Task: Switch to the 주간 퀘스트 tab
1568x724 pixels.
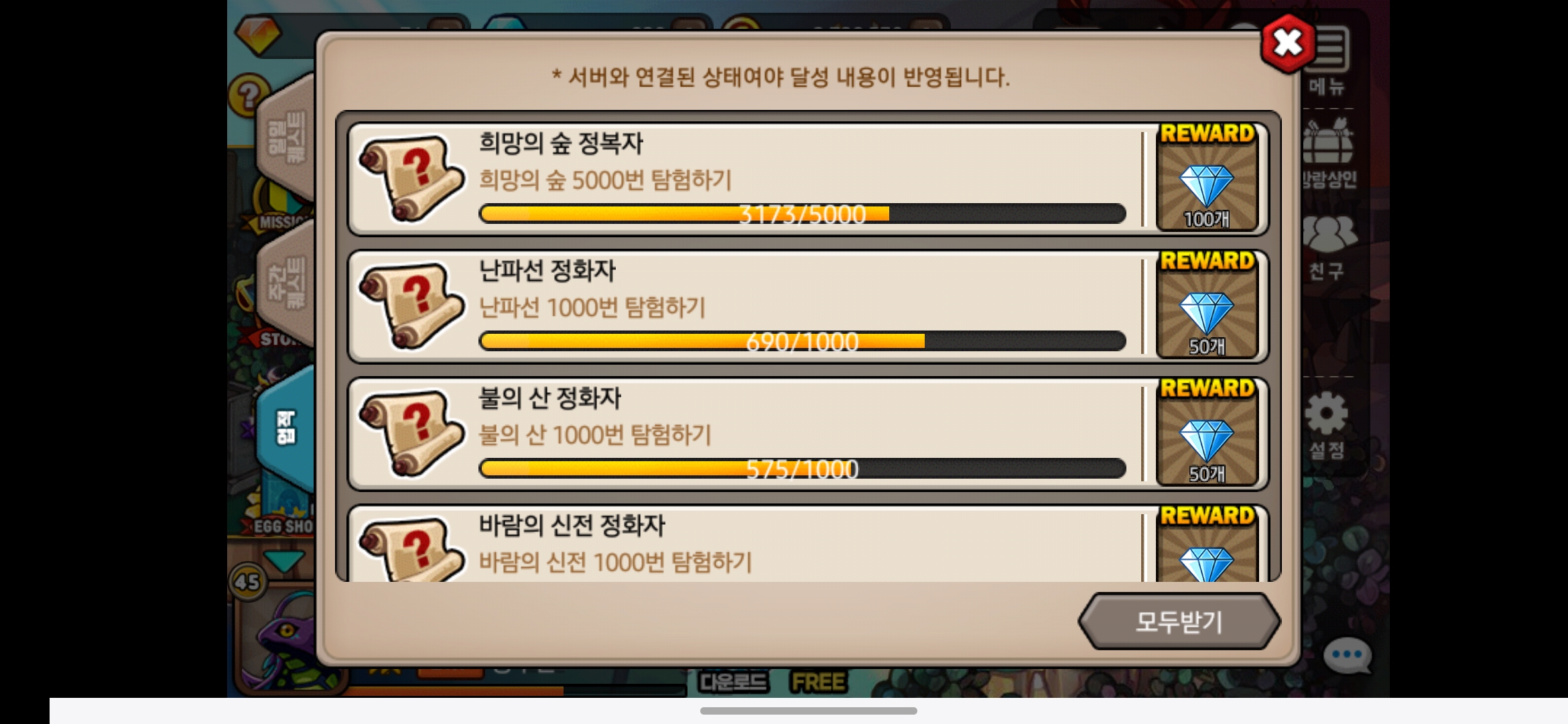Action: click(x=286, y=282)
